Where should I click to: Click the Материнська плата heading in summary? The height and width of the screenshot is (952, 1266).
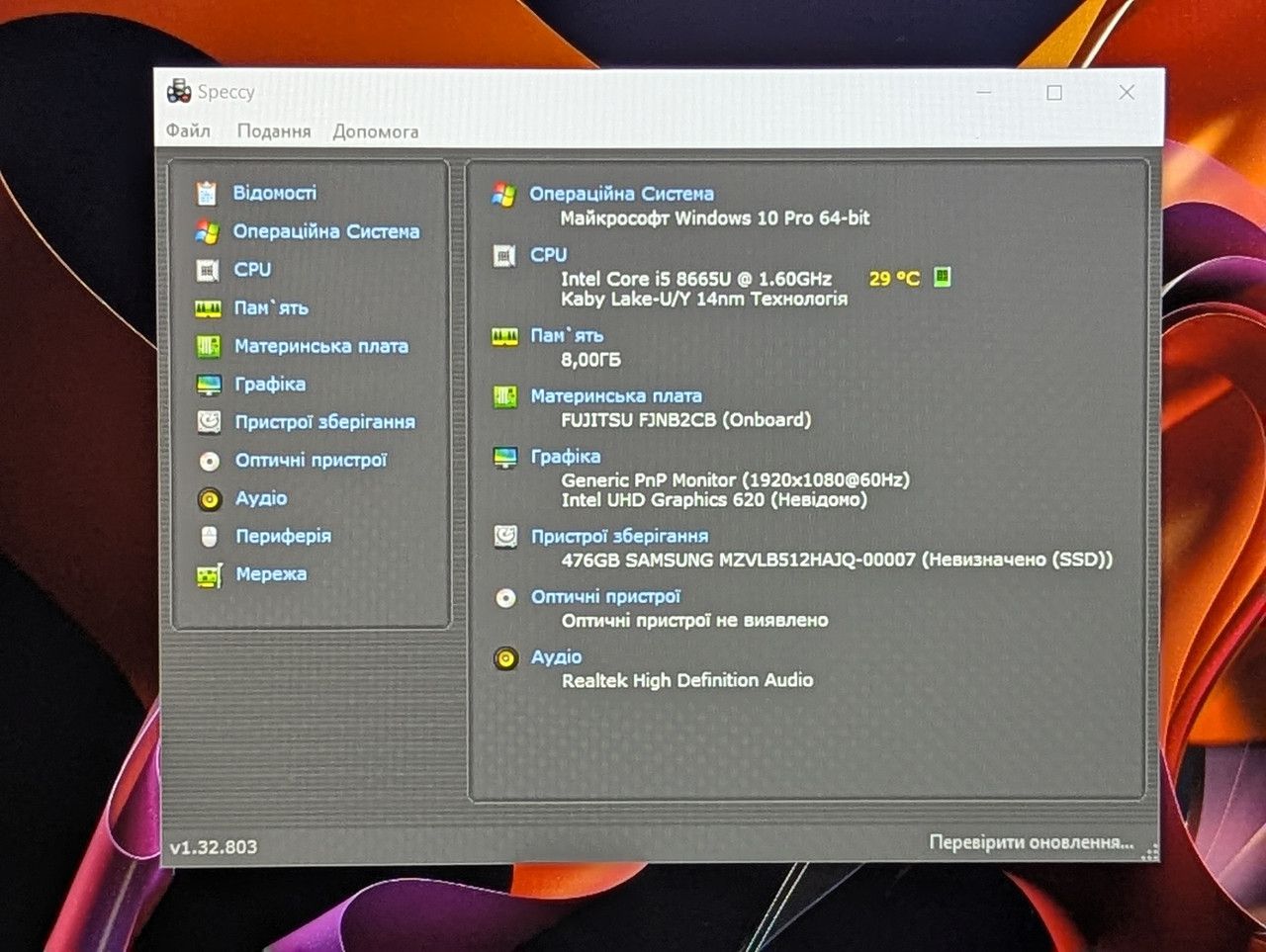[616, 395]
